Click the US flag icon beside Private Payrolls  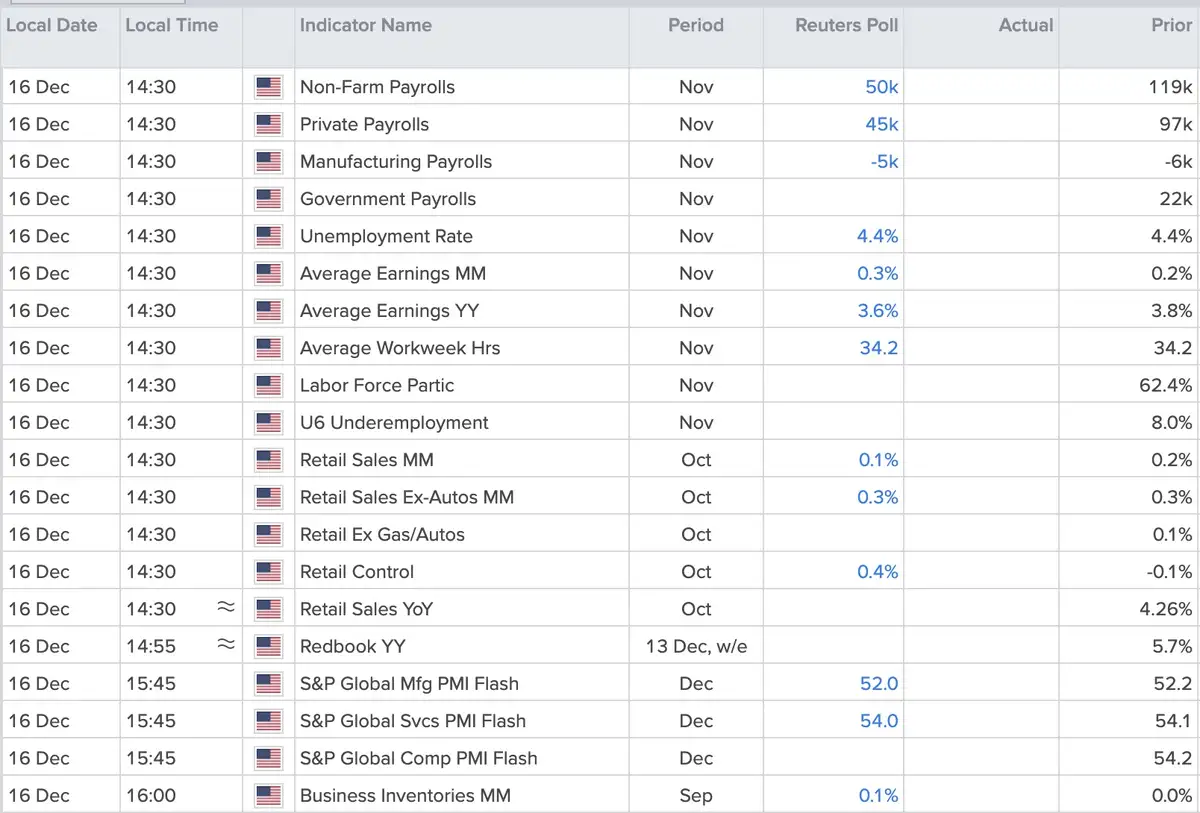tap(268, 124)
